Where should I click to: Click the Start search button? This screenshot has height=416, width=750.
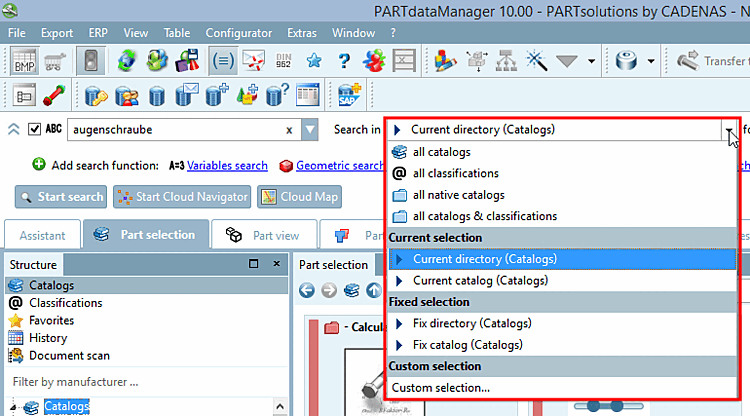[x=61, y=197]
